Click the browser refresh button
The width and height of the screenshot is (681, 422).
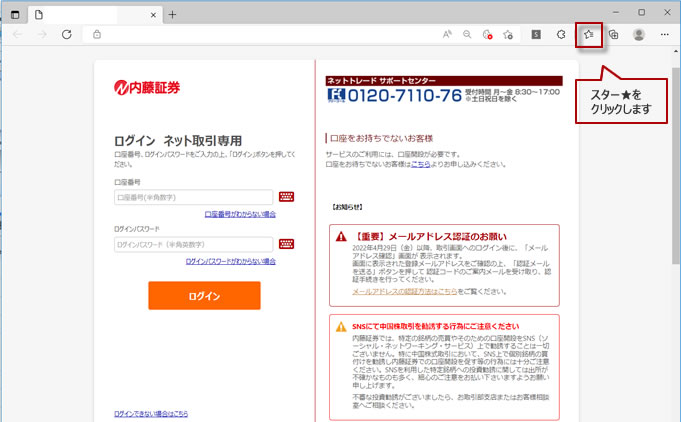[x=67, y=34]
